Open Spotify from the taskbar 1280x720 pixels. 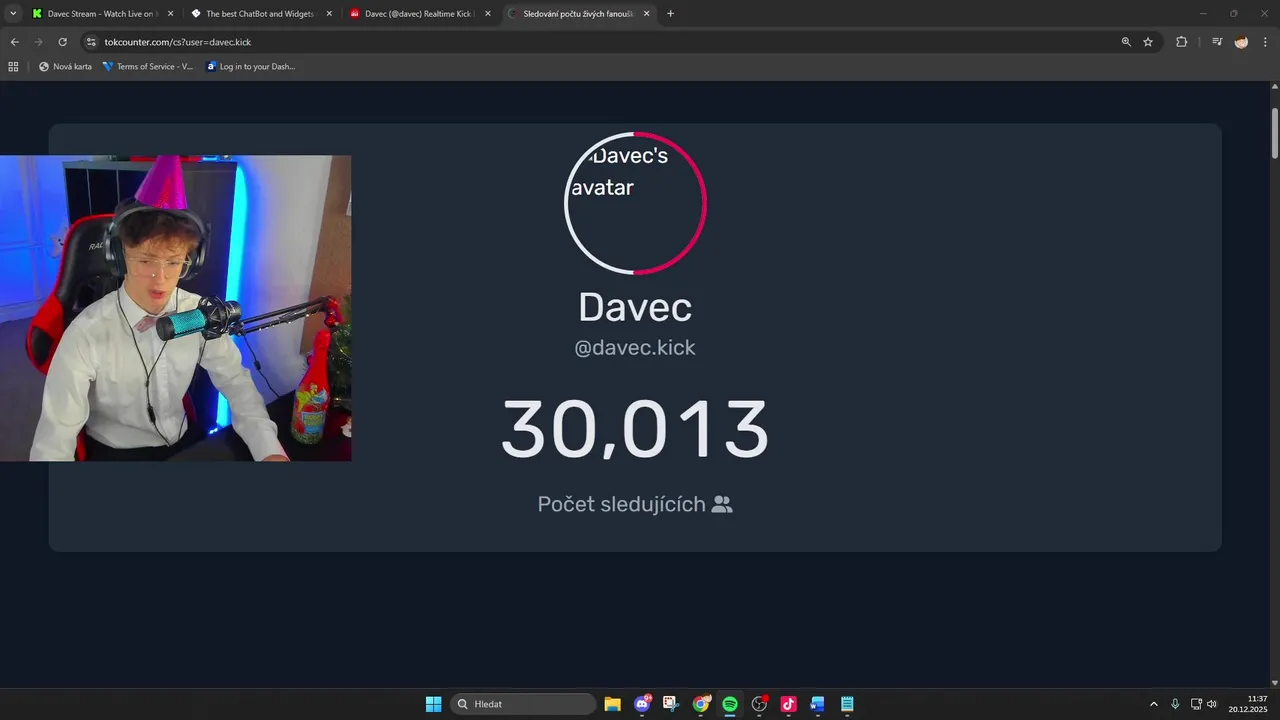pyautogui.click(x=730, y=704)
